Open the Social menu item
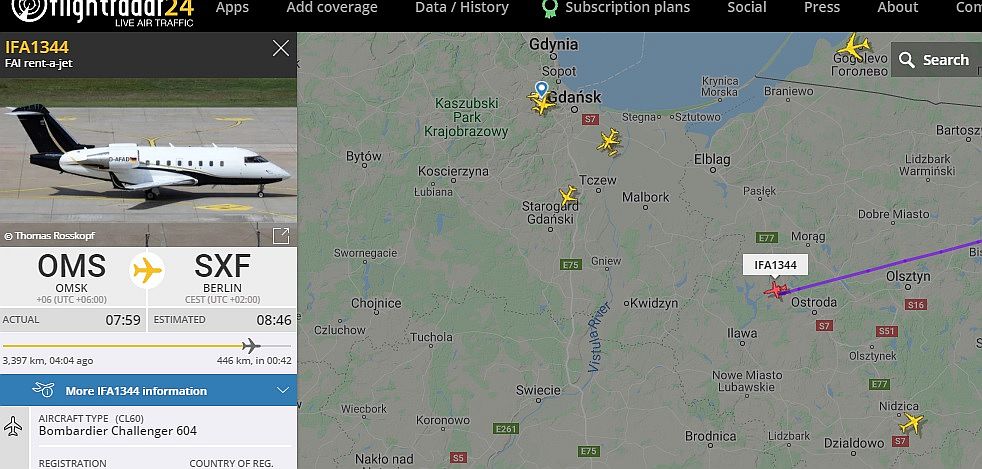 point(747,8)
